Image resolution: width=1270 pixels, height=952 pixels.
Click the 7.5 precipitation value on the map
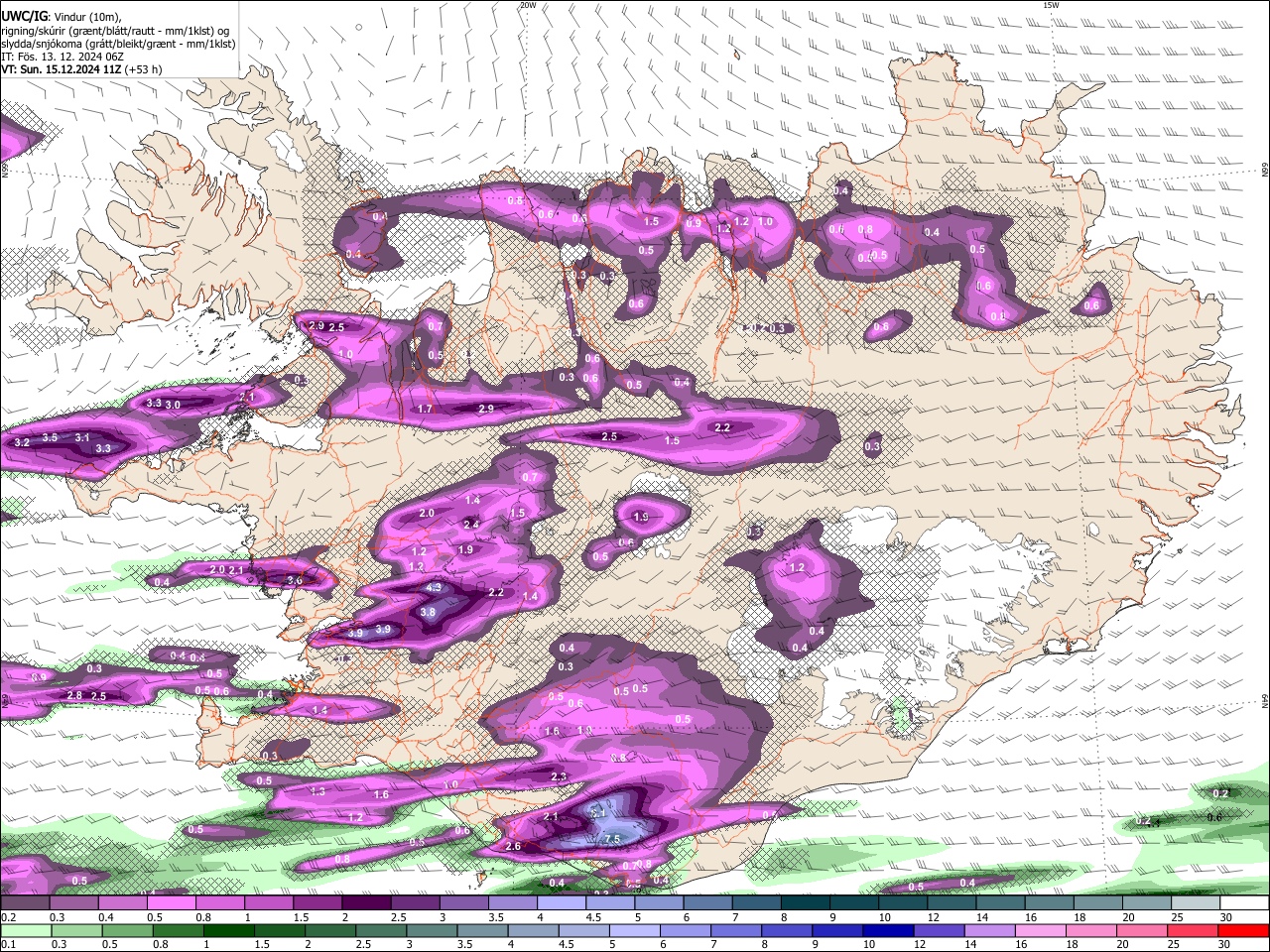tap(612, 839)
